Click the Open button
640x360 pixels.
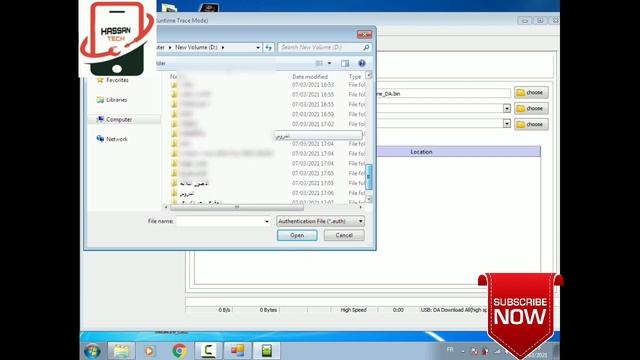click(x=297, y=236)
